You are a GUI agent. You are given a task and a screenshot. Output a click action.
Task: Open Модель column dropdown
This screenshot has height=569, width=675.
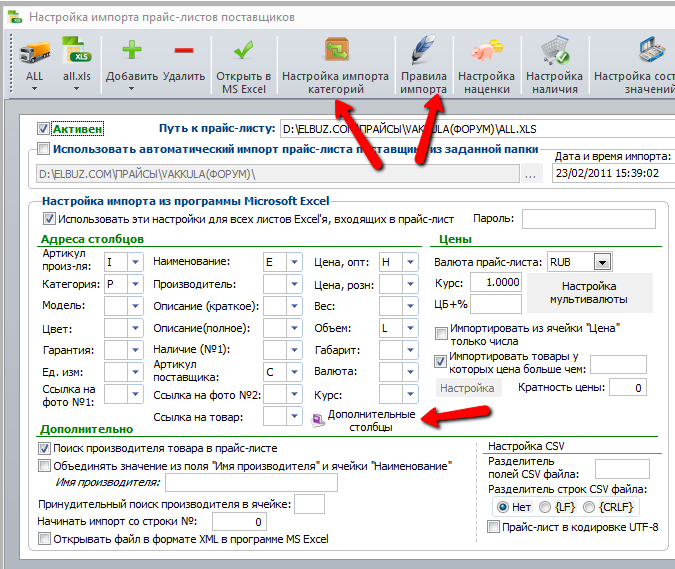pos(135,306)
